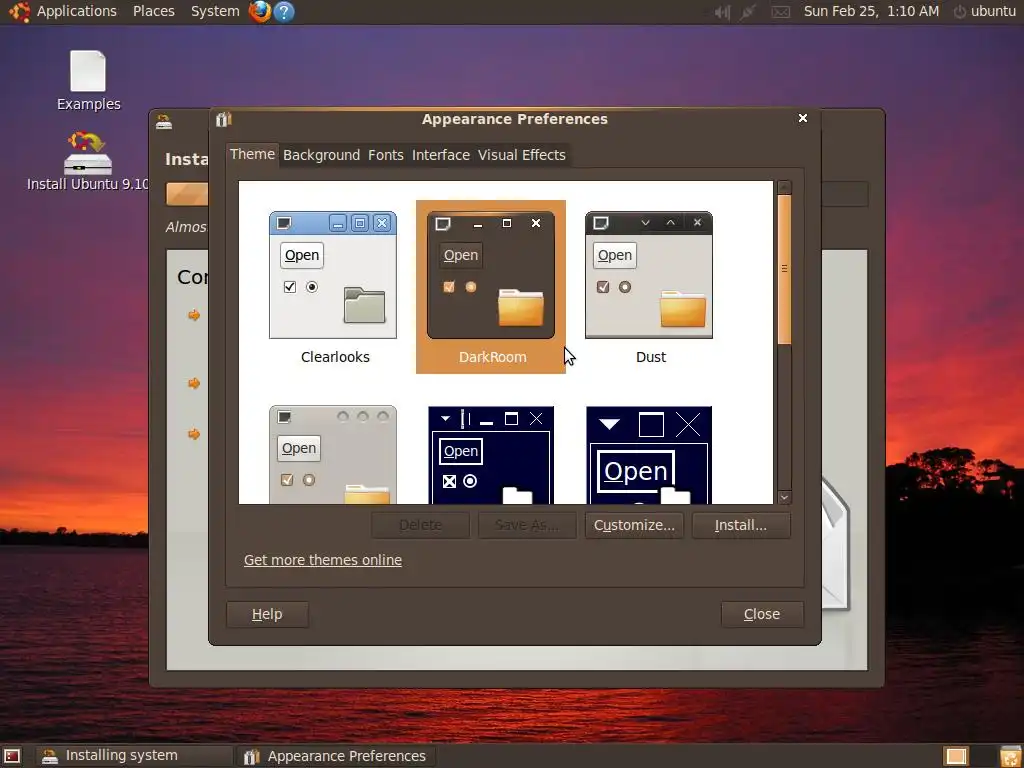Switch to the Visual Effects tab
1024x768 pixels.
pos(522,155)
